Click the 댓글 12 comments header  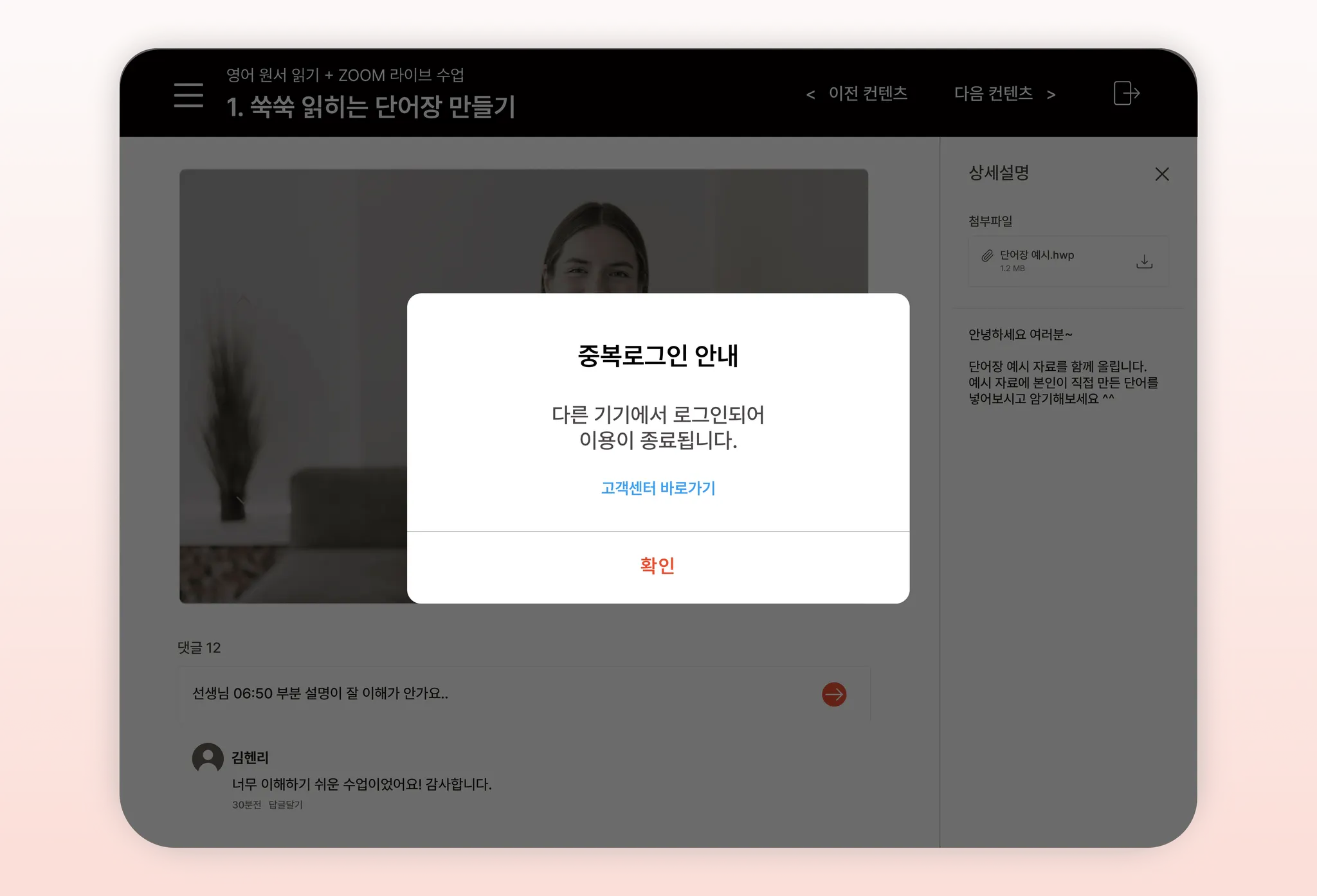coord(199,648)
